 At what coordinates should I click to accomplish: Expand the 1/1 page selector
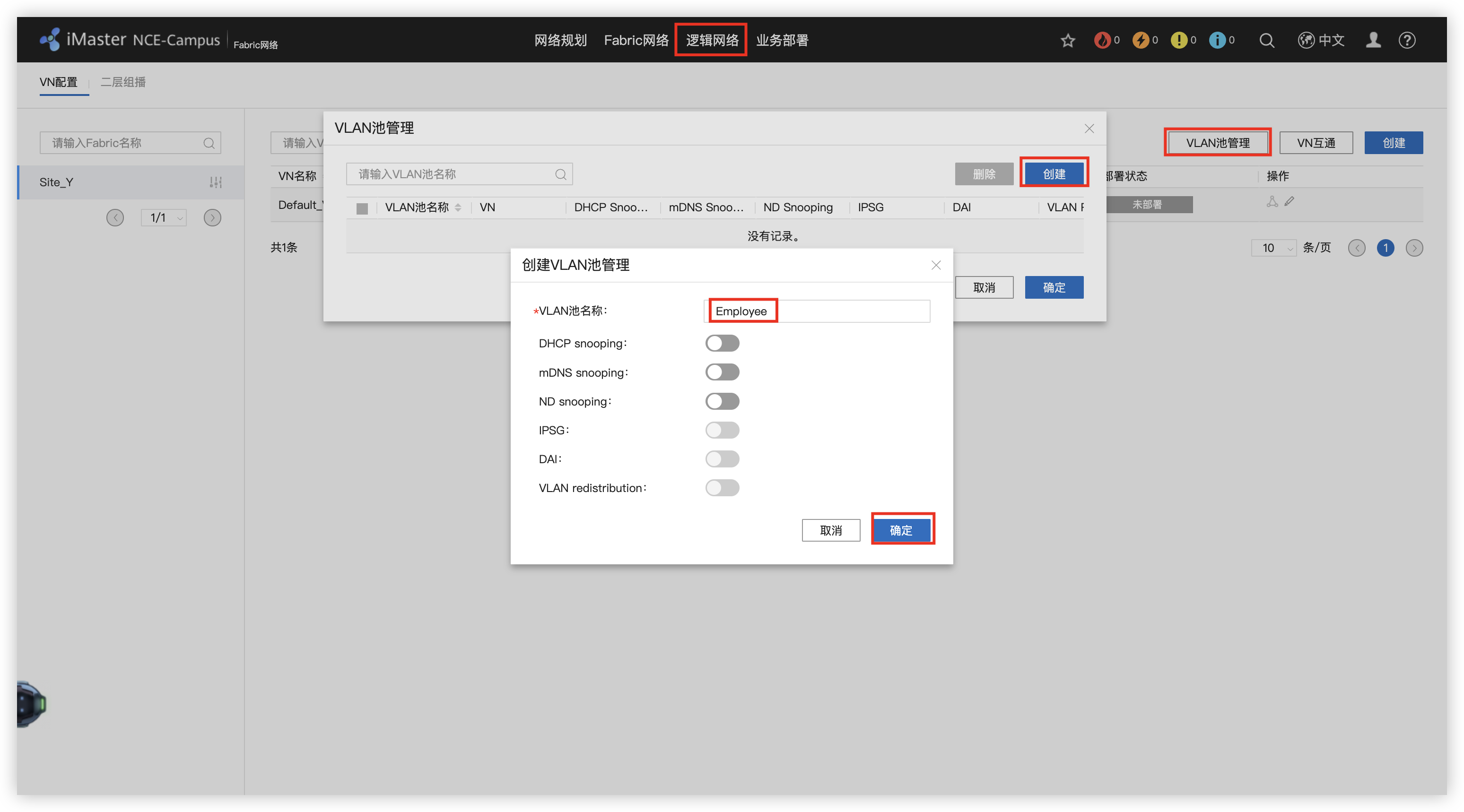coord(164,217)
